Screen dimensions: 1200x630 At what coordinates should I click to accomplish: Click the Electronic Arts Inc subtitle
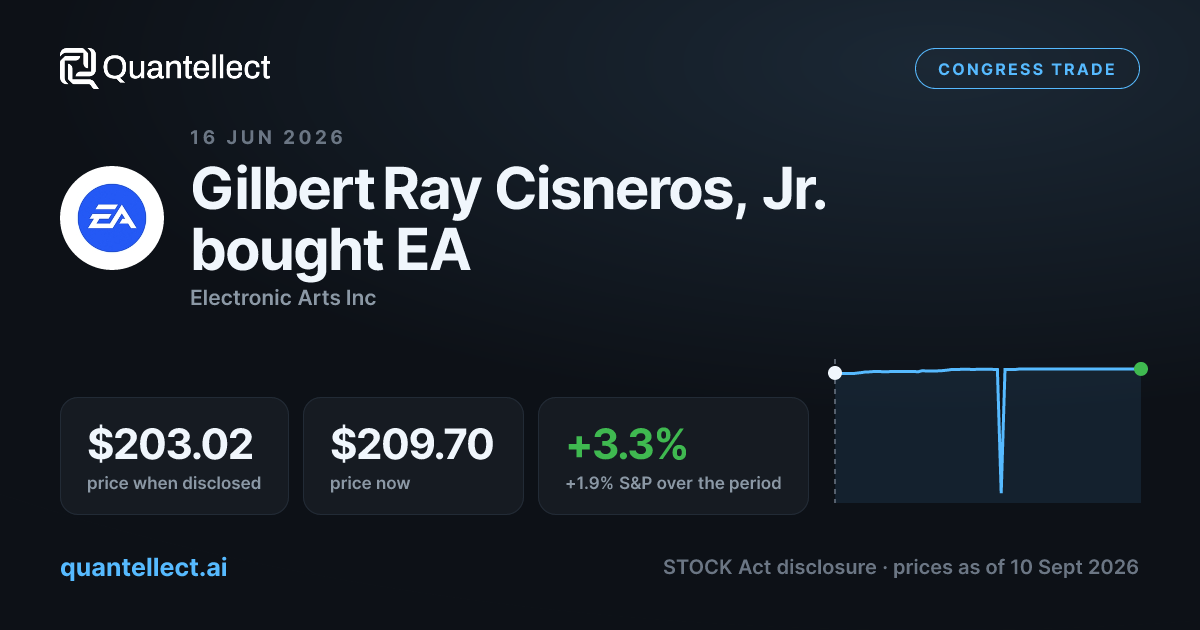tap(283, 297)
